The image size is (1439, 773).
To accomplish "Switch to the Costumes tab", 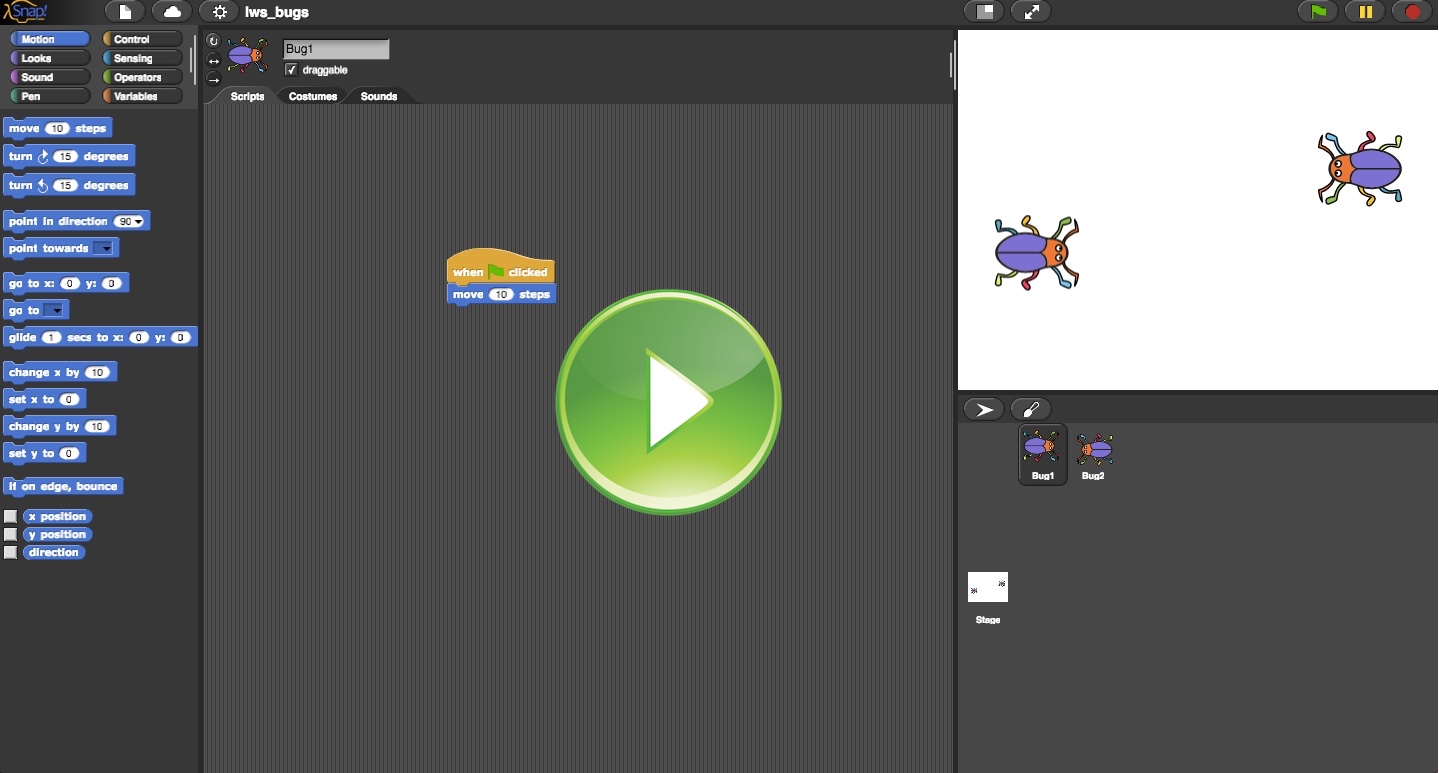I will pyautogui.click(x=312, y=96).
